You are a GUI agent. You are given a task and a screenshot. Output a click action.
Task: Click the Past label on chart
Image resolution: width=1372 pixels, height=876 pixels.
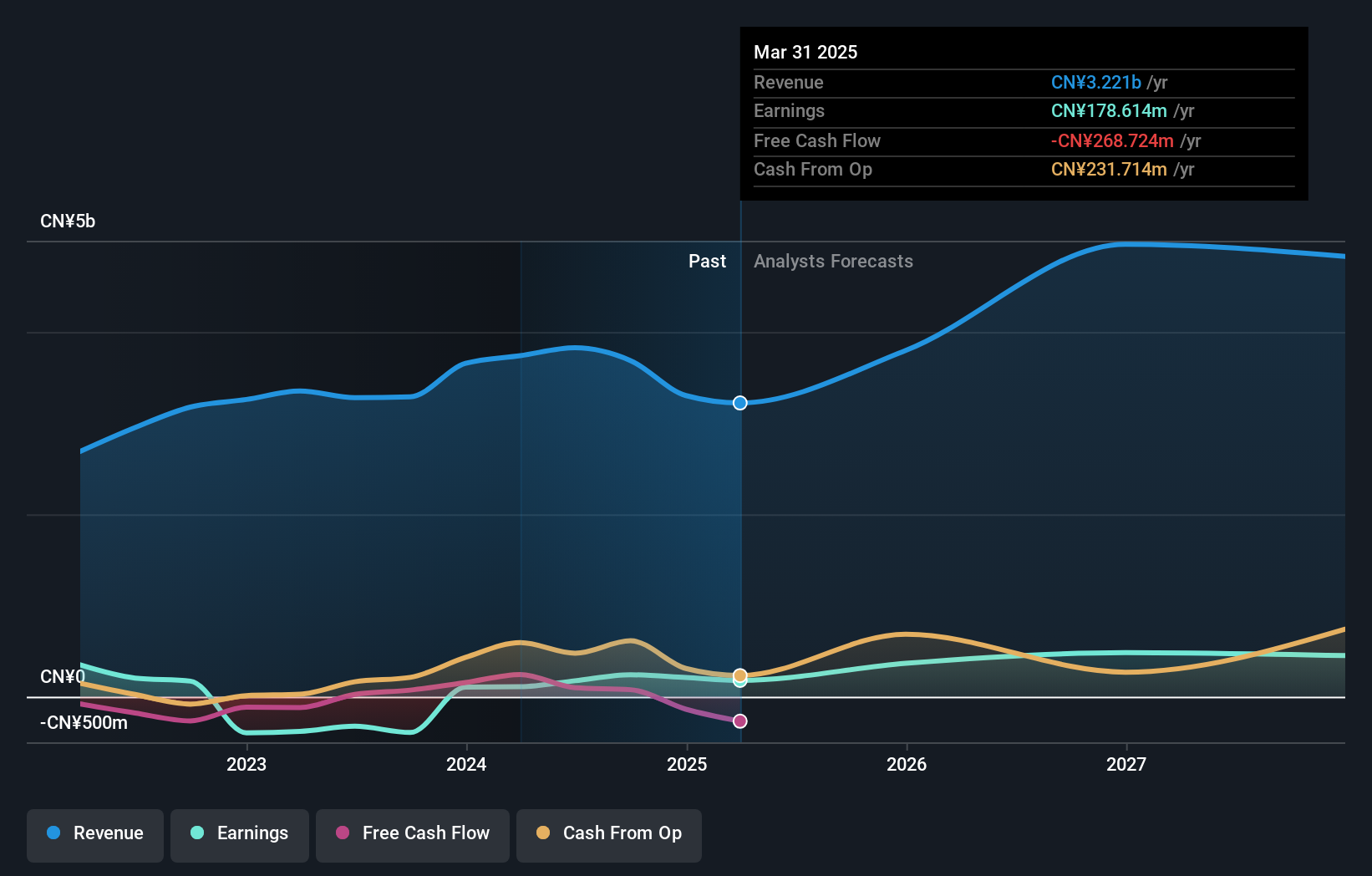click(x=707, y=262)
